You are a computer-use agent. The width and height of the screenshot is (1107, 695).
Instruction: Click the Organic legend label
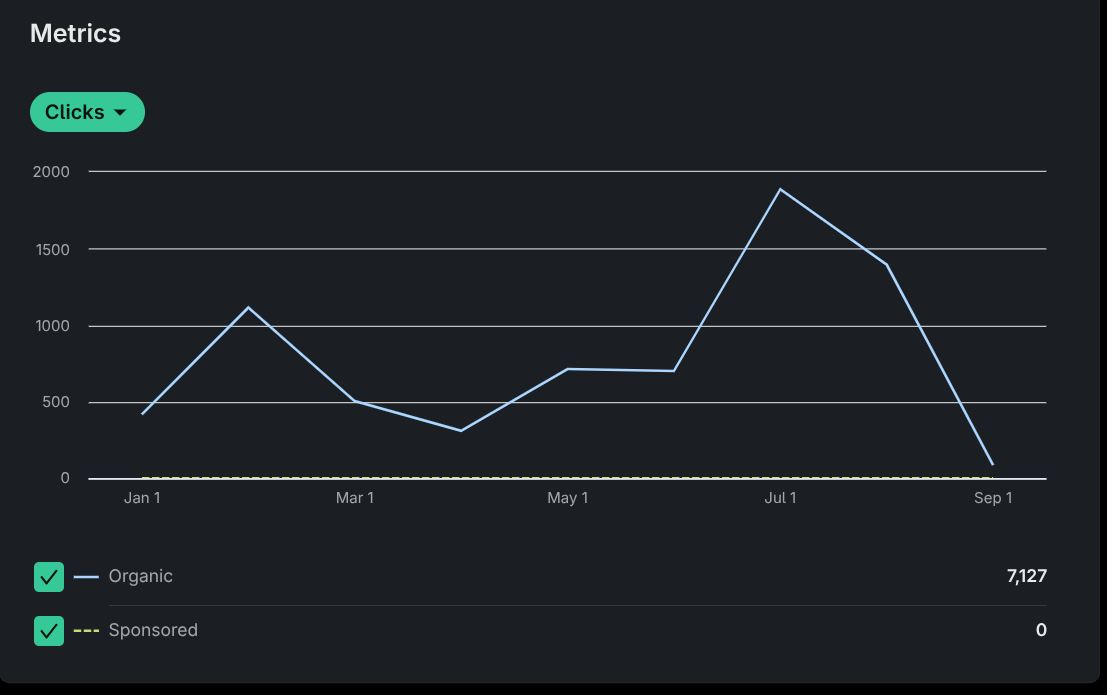[140, 577]
